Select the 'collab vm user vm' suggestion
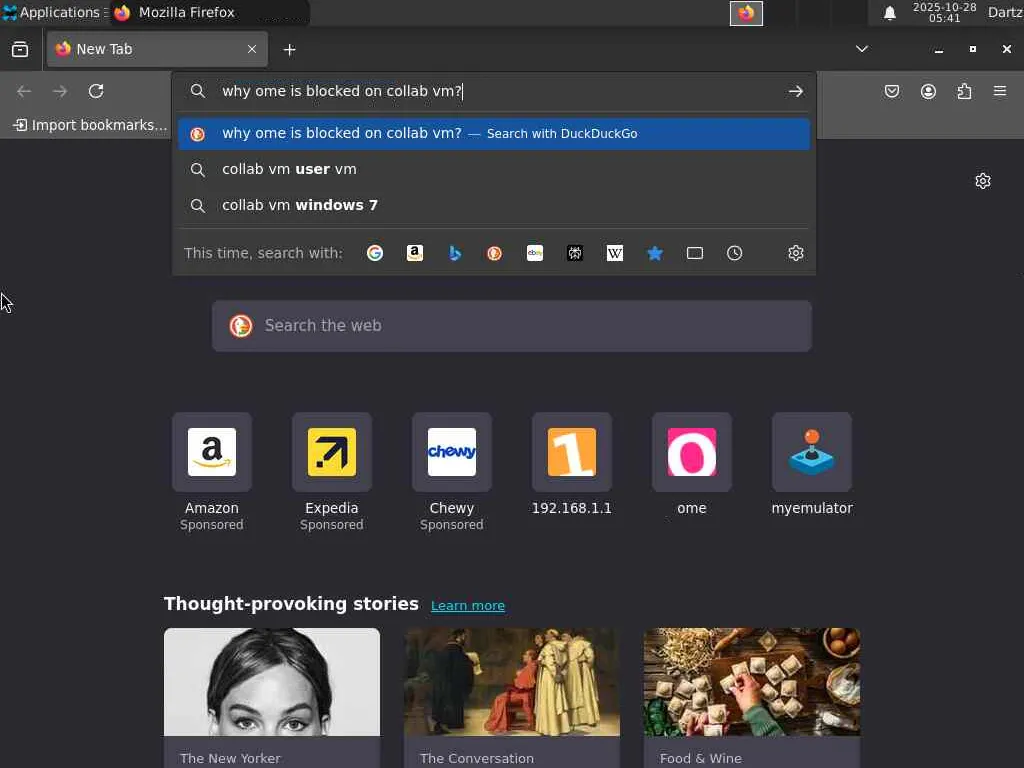This screenshot has width=1024, height=768. [496, 169]
